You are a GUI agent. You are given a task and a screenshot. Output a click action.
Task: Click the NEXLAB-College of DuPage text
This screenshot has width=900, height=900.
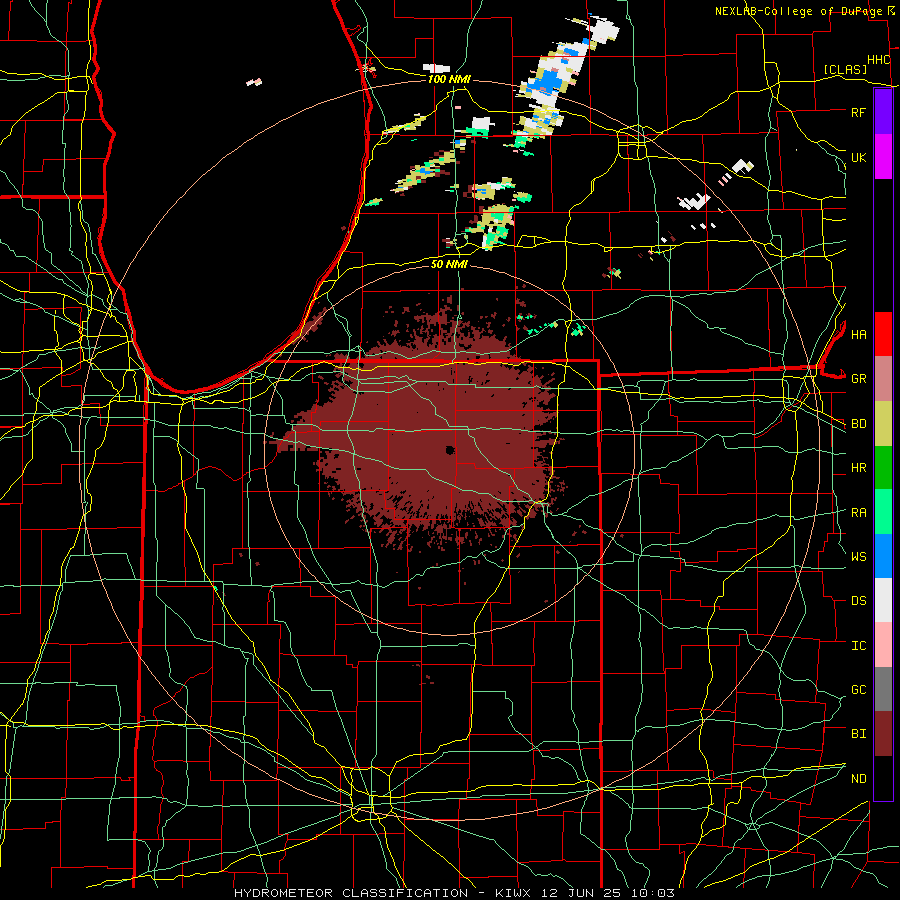point(800,11)
